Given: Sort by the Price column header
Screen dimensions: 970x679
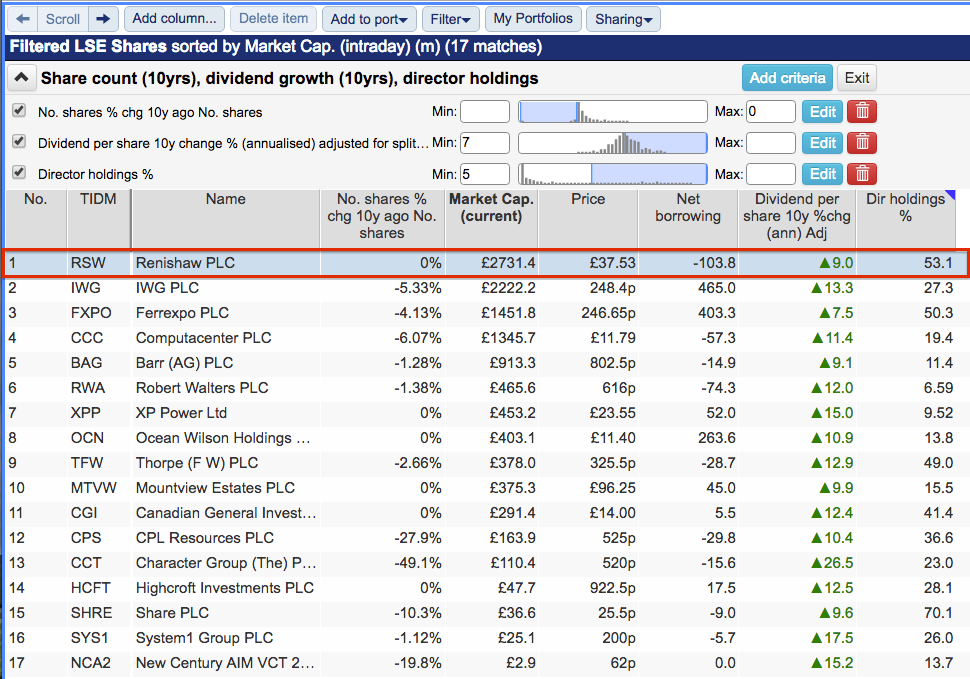Looking at the screenshot, I should (x=588, y=218).
